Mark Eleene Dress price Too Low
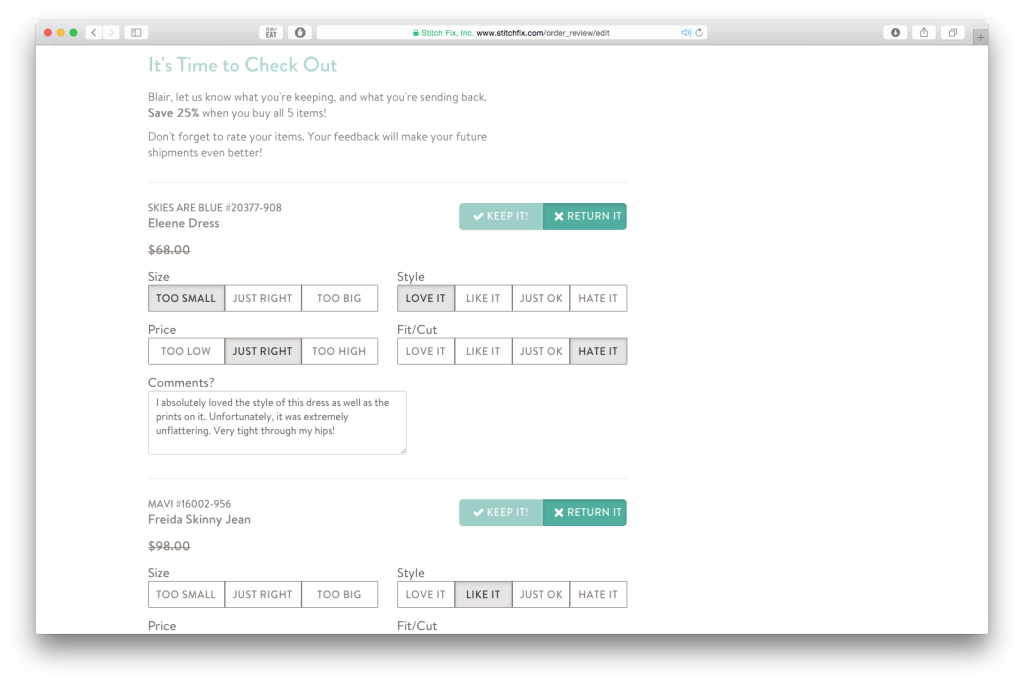 (x=186, y=351)
